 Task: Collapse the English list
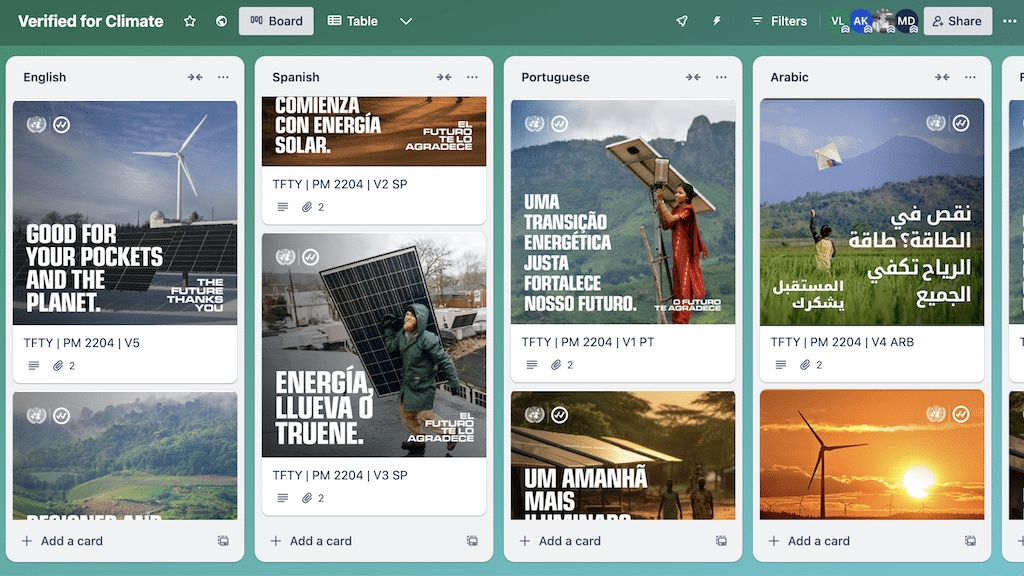tap(195, 77)
